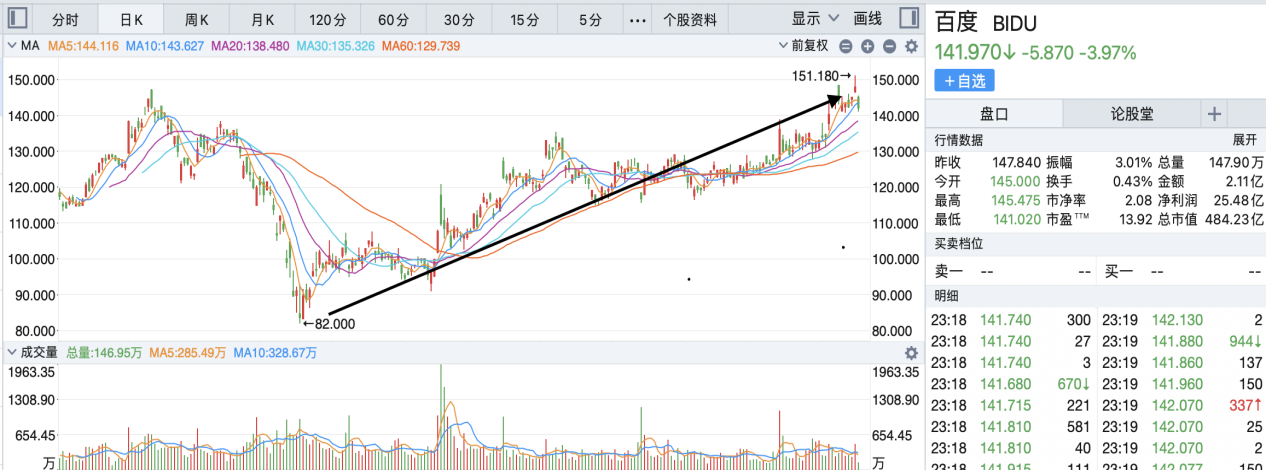The image size is (1266, 470).
Task: Collapse the MA indicator chevron
Action: (x=11, y=46)
